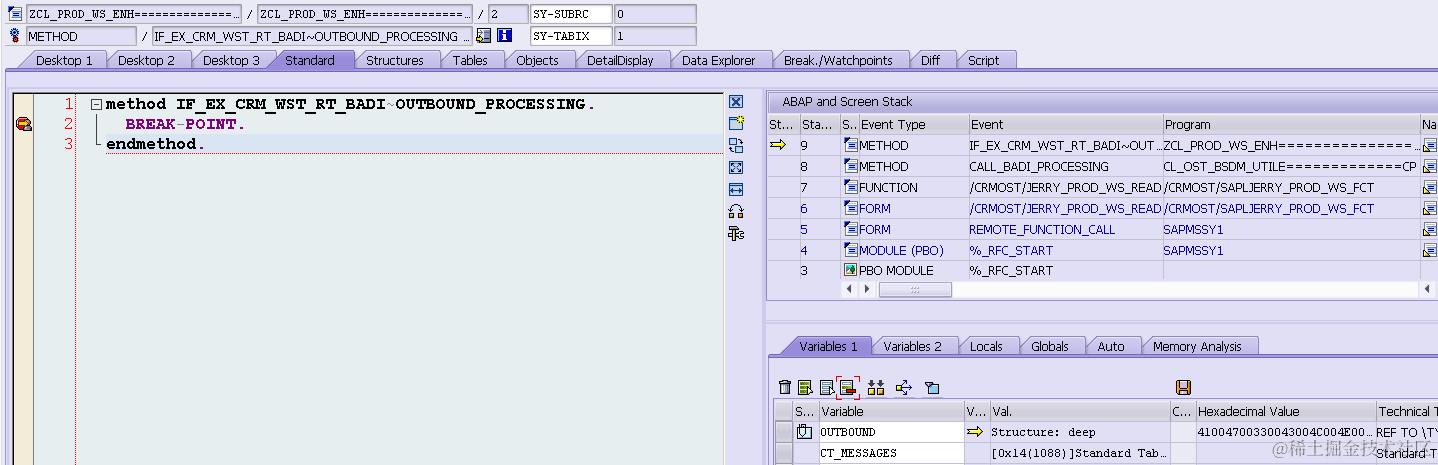Click the event type icon of PBO MODULE row
1438x465 pixels.
(850, 270)
